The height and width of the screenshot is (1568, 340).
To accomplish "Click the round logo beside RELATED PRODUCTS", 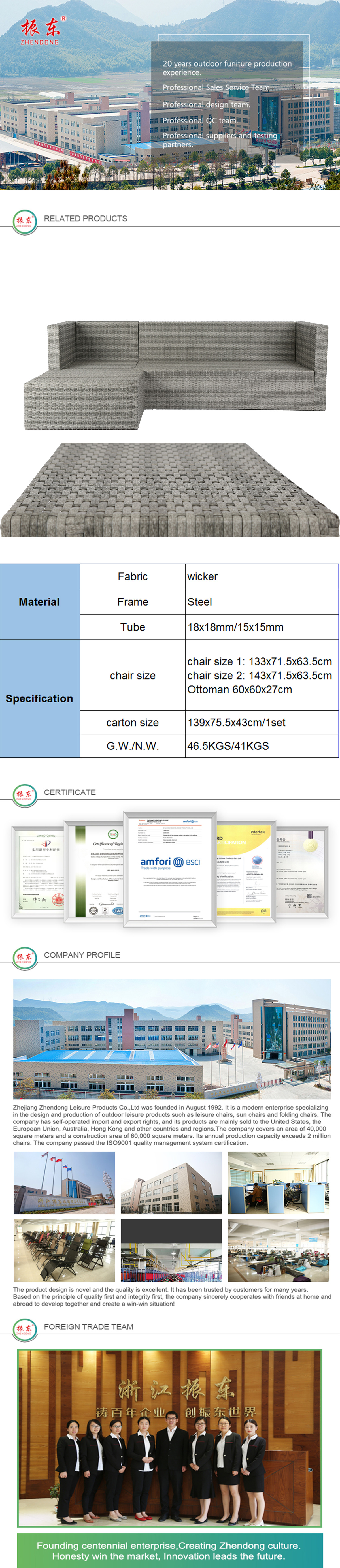I will tap(24, 222).
